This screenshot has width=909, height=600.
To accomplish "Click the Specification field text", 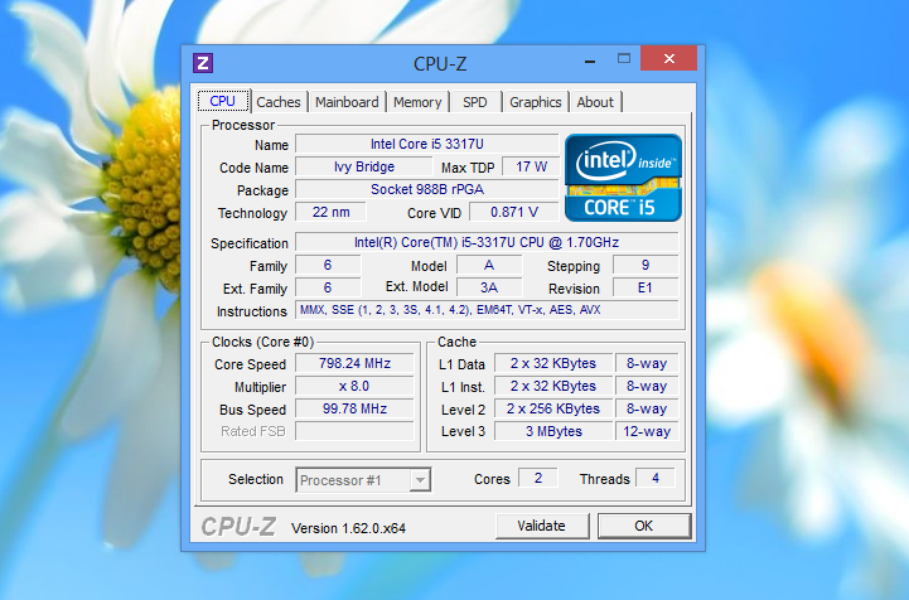I will [486, 243].
